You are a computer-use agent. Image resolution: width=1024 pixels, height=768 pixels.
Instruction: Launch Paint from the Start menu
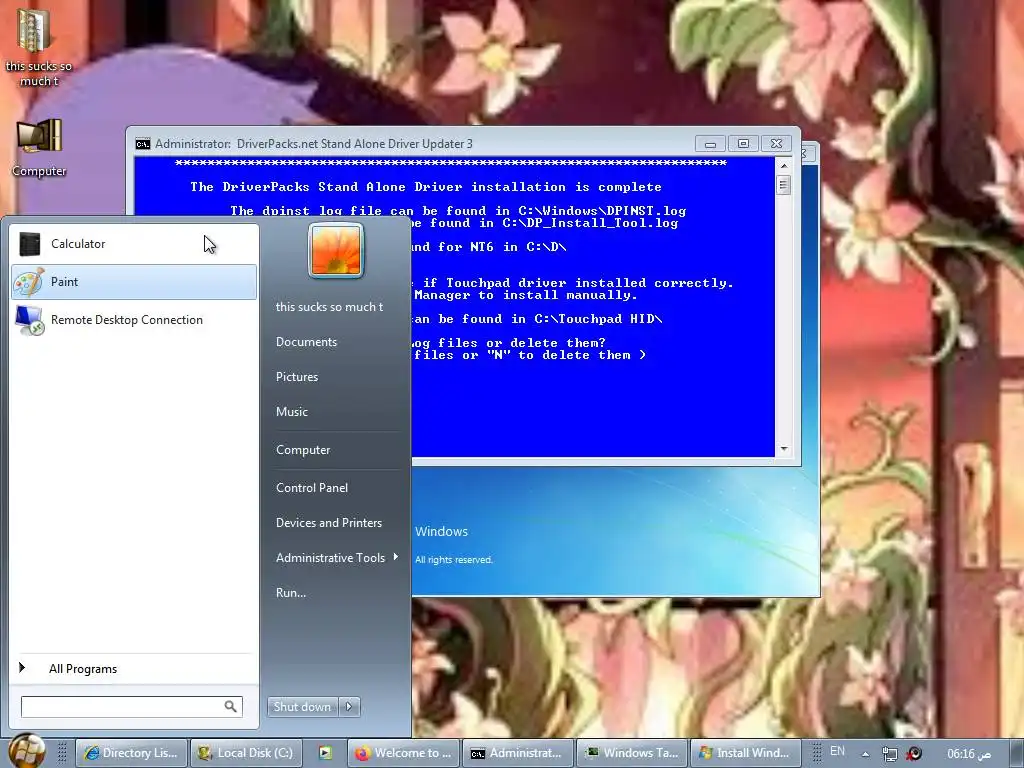(x=134, y=281)
